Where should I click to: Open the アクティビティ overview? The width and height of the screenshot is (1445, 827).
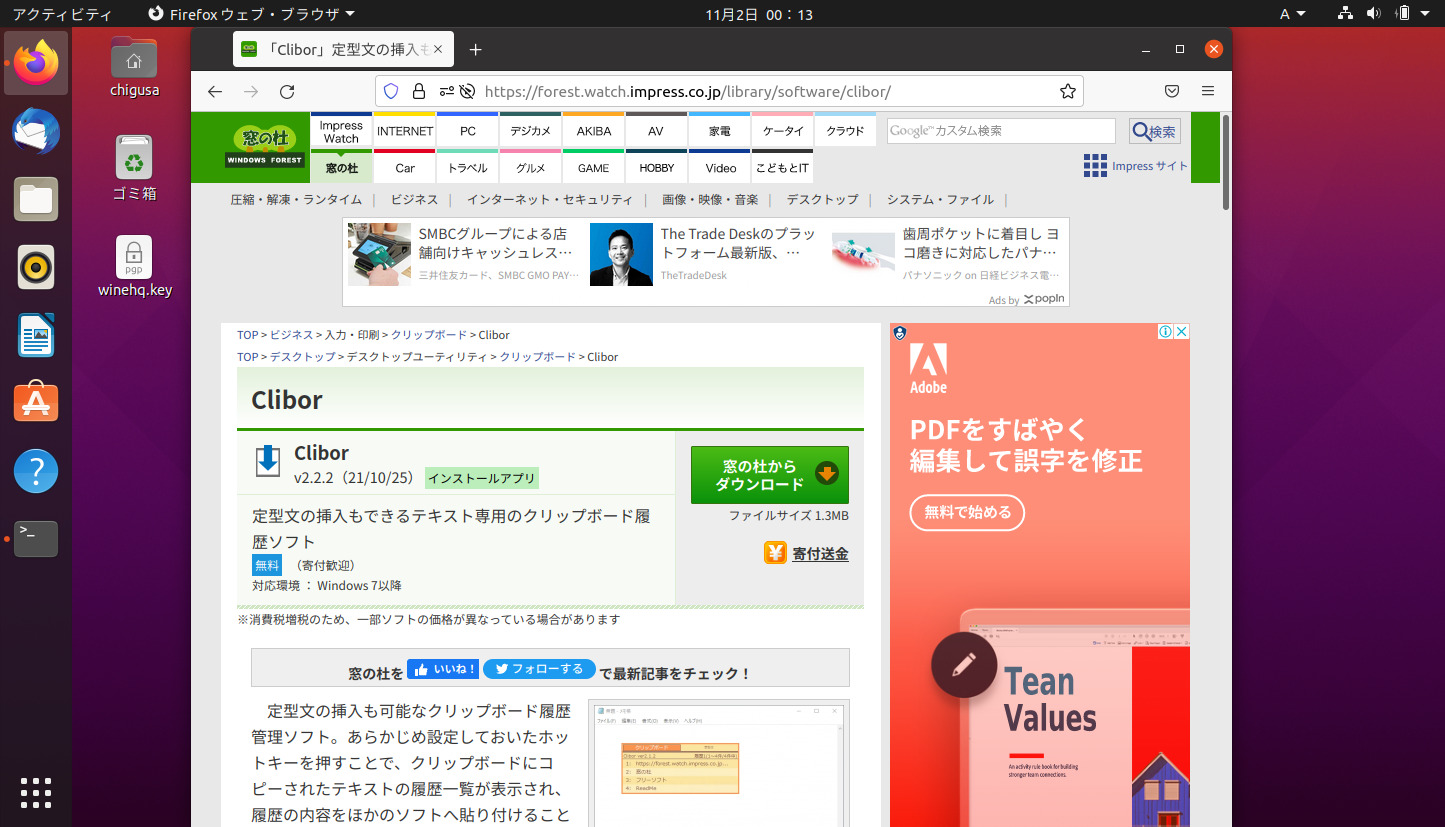point(62,14)
